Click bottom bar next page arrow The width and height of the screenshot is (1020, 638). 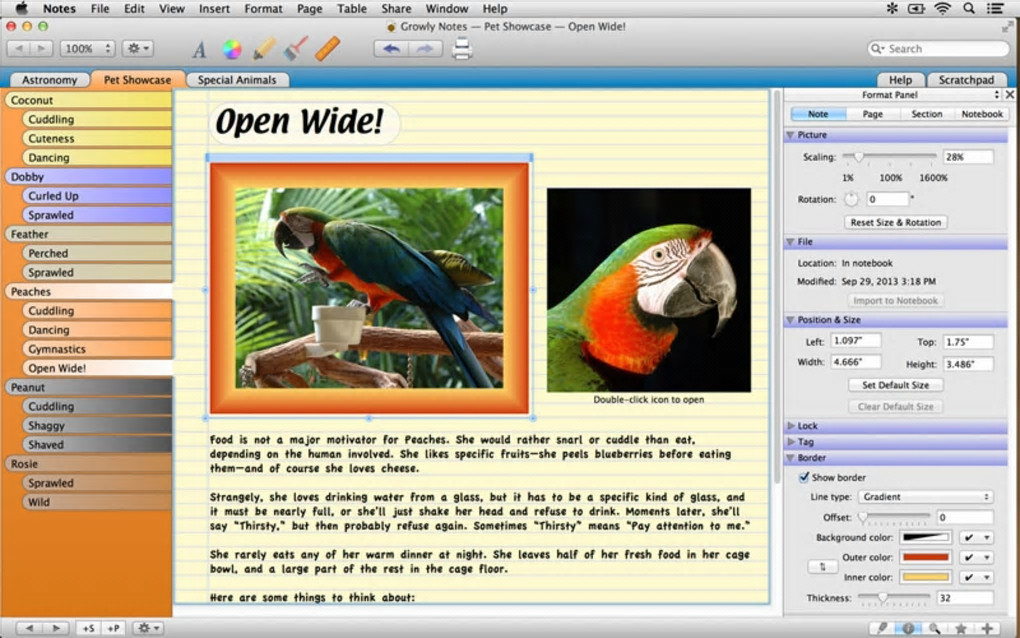[56, 628]
